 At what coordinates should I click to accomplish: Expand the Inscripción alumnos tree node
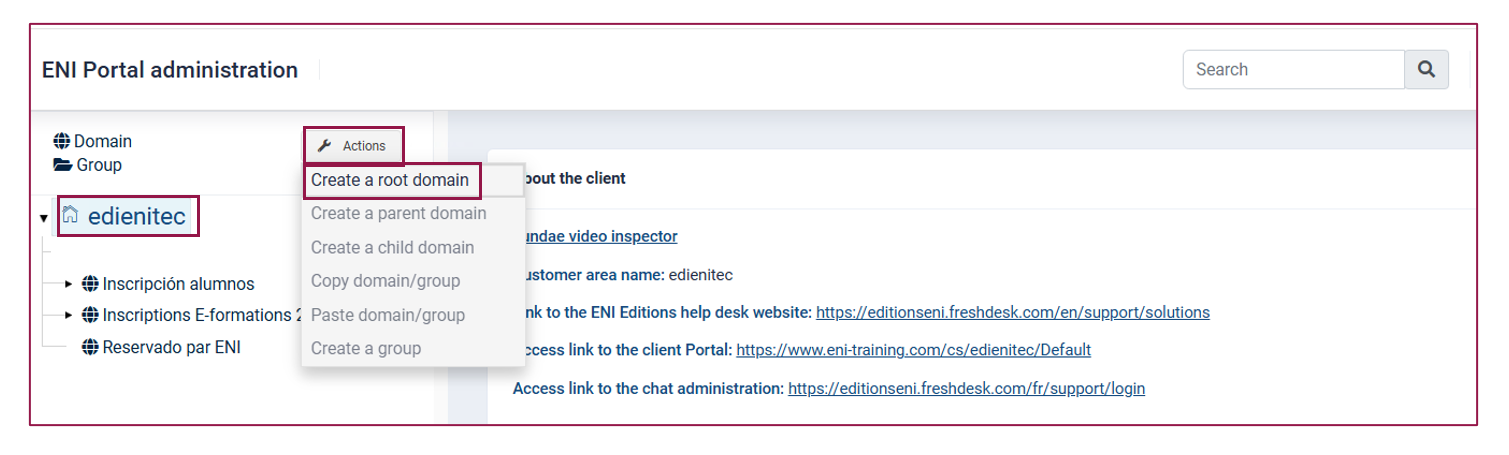coord(69,284)
